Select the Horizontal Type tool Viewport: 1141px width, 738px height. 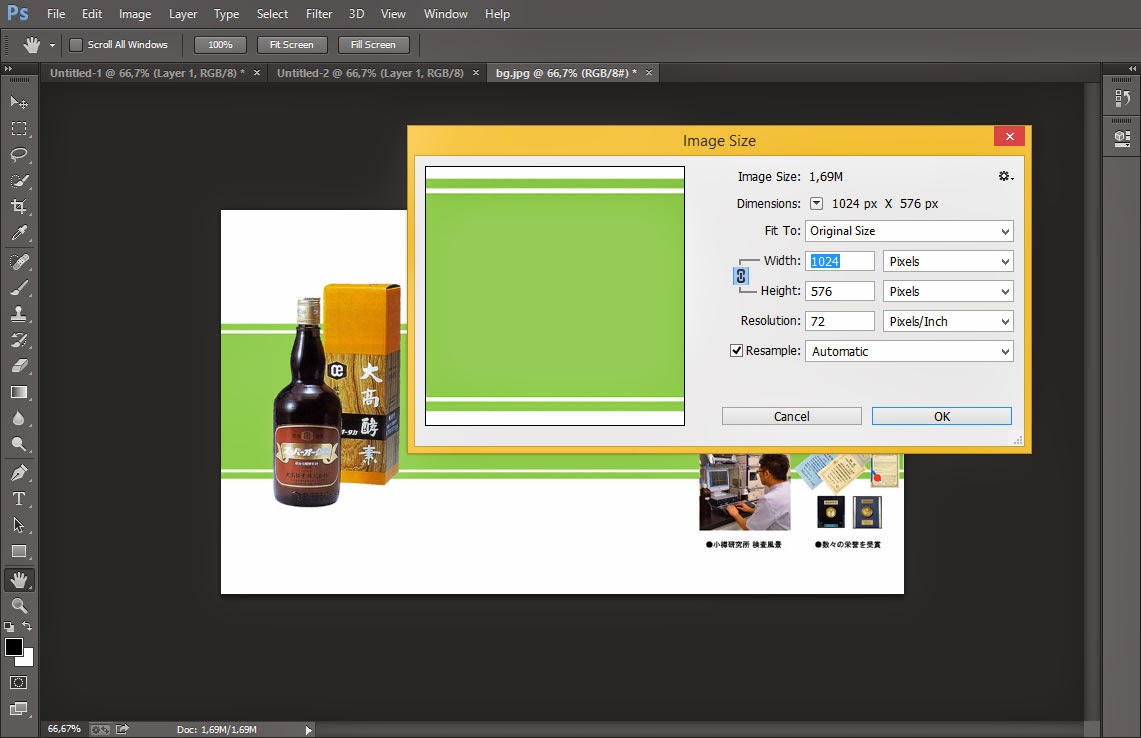pyautogui.click(x=19, y=498)
